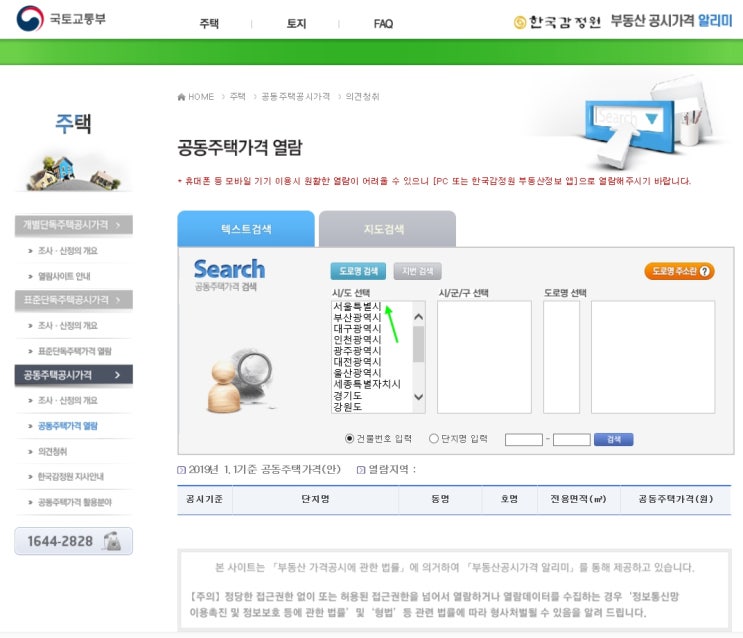Viewport: 743px width, 638px height.
Task: Click the wide 도로명 선택 list box
Action: click(x=653, y=357)
